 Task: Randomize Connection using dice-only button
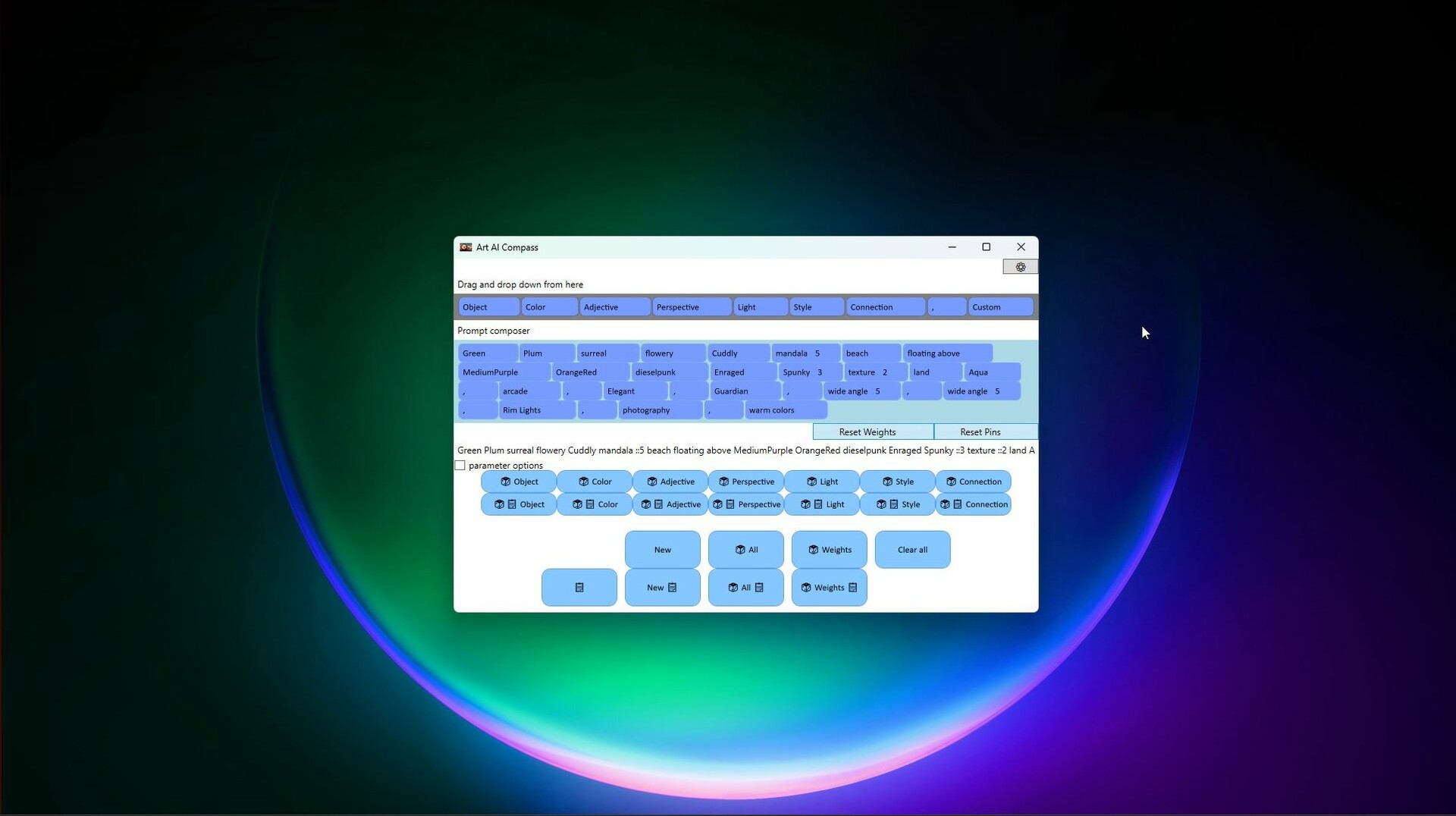[x=973, y=482]
